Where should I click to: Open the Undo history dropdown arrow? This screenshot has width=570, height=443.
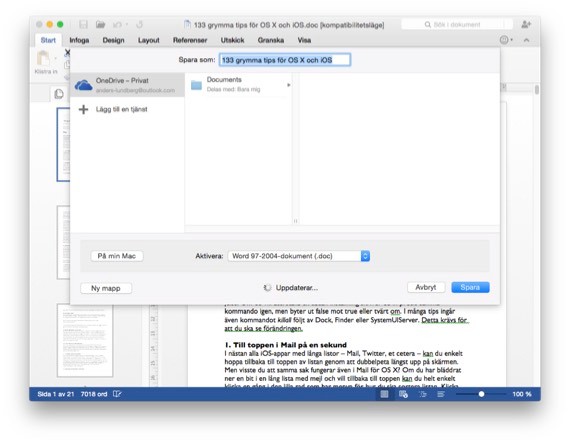tap(127, 25)
